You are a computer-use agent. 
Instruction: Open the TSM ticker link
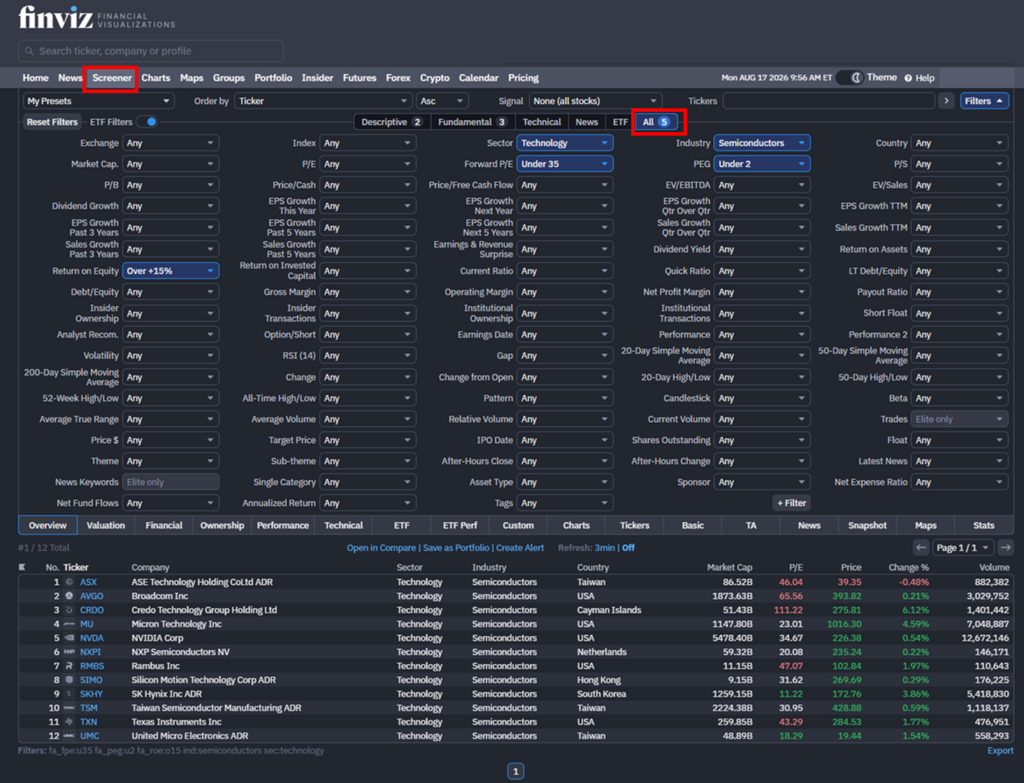[89, 708]
